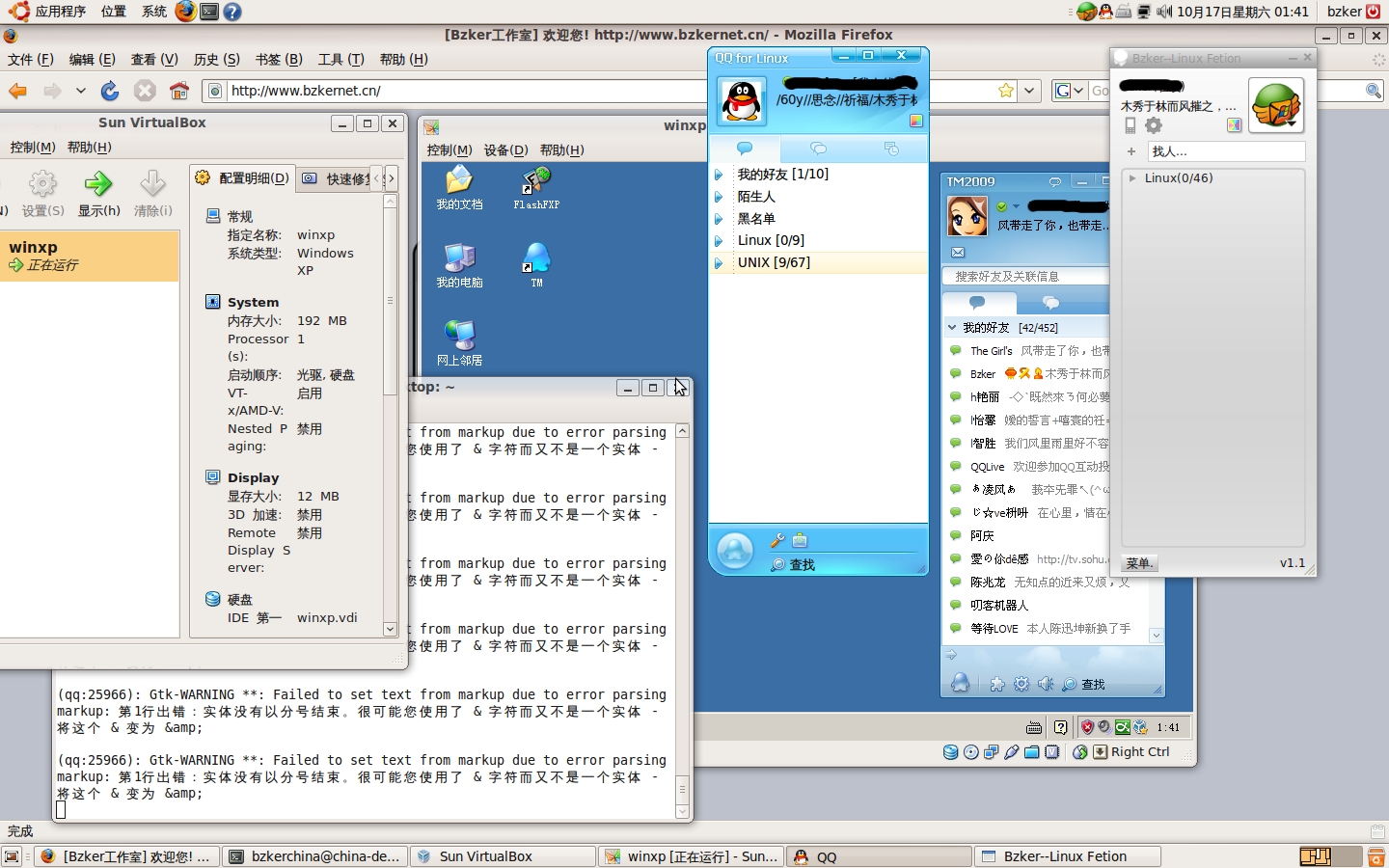The image size is (1389, 868).
Task: Open 书签 (B) menu in Firefox
Action: 279,60
